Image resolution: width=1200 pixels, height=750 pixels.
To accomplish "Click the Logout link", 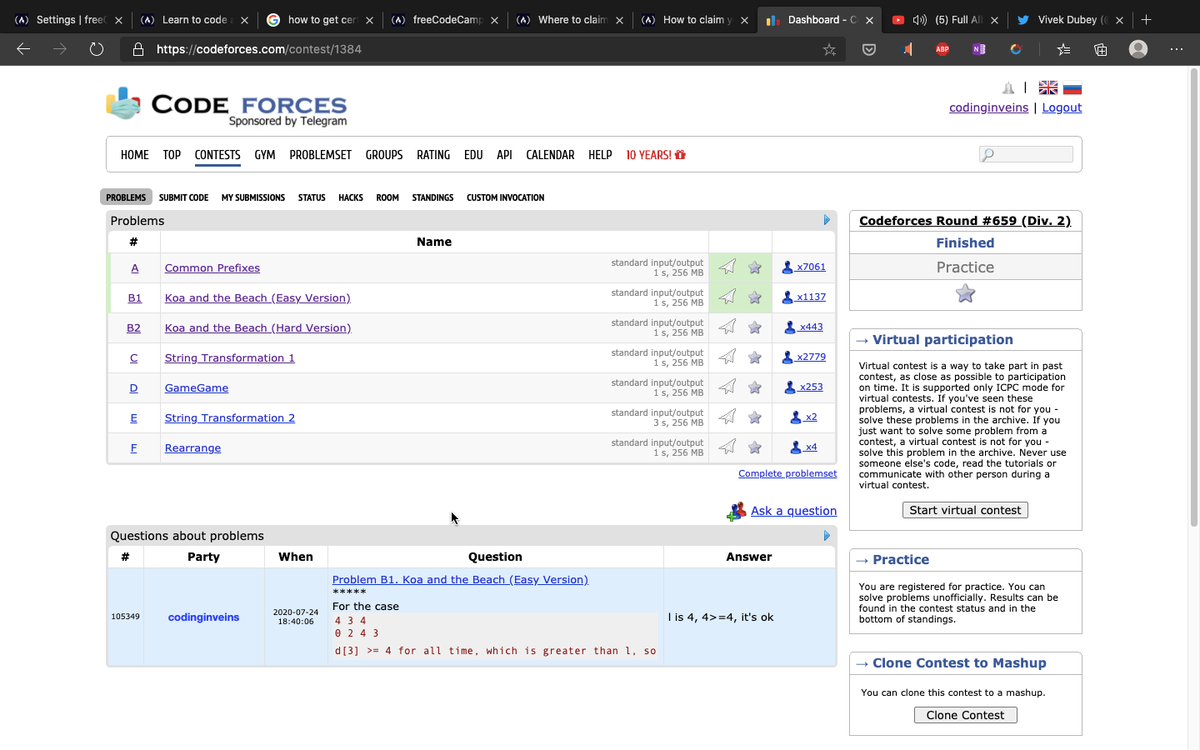I will (1062, 107).
